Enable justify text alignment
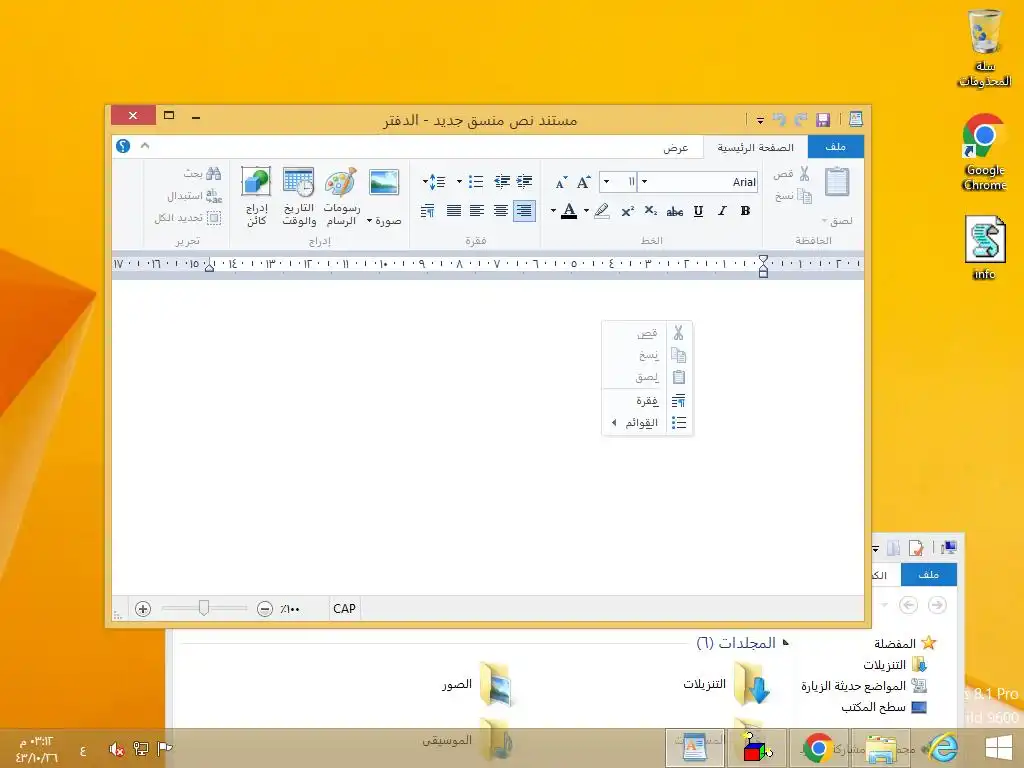The height and width of the screenshot is (768, 1024). click(x=453, y=210)
